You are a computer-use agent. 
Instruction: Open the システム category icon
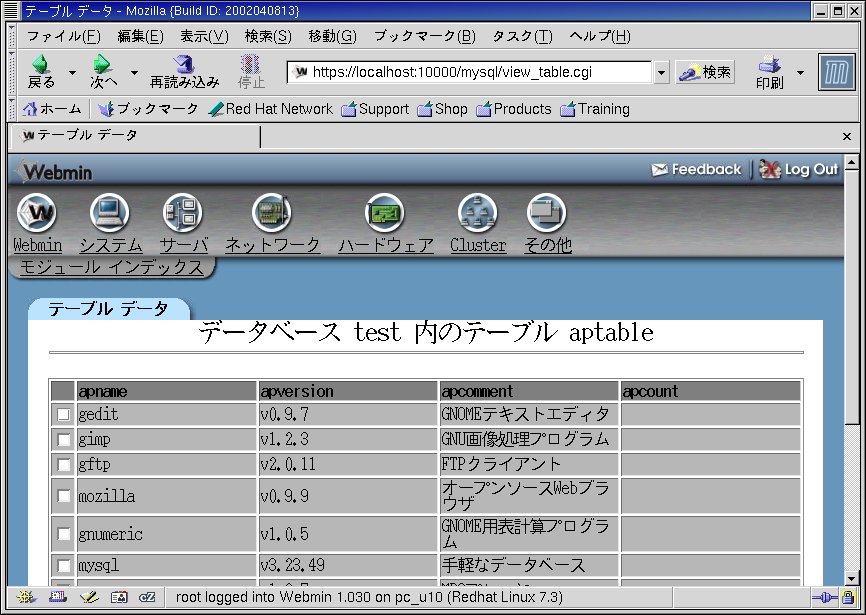coord(110,213)
